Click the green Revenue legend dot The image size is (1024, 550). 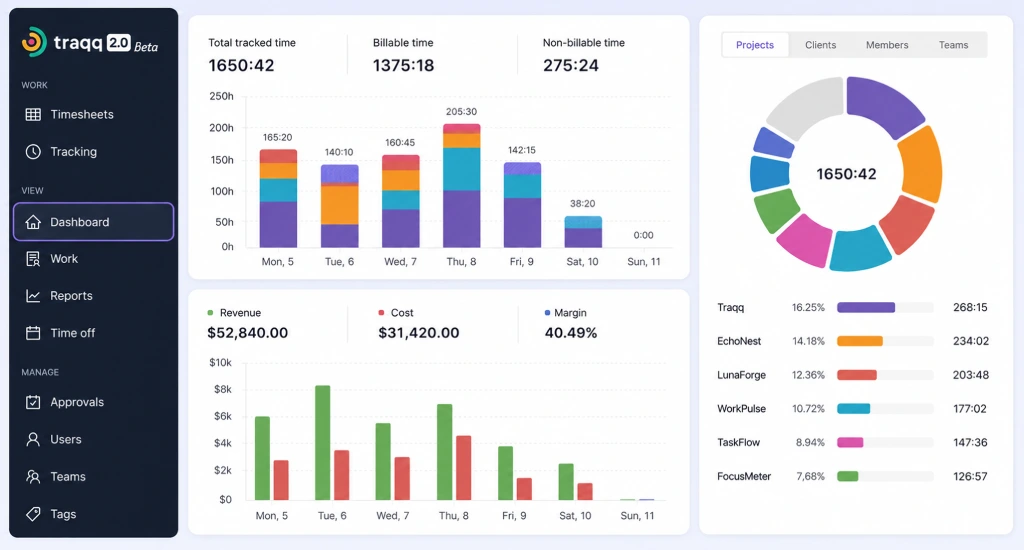[x=210, y=313]
